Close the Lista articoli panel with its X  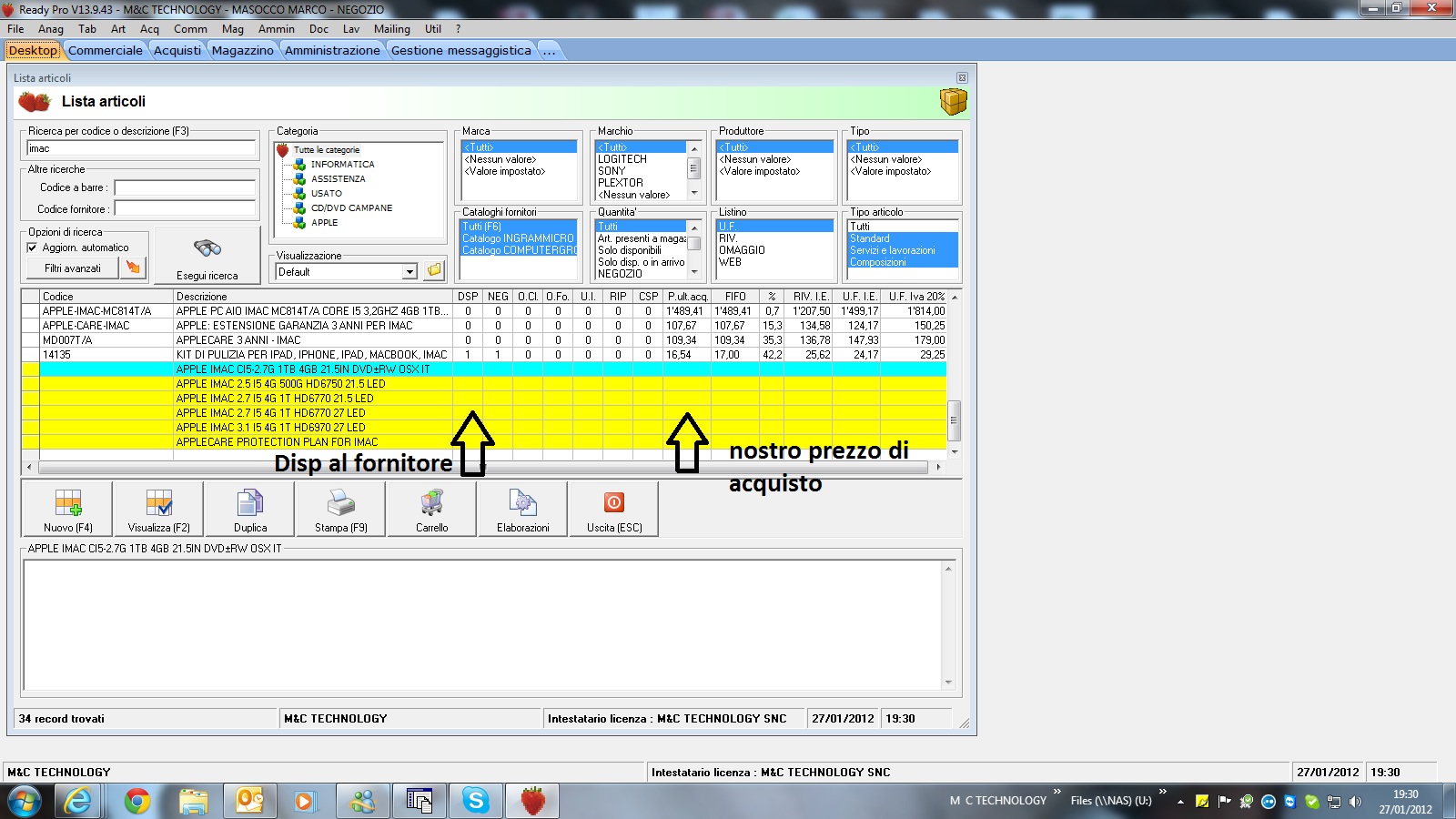pos(962,78)
